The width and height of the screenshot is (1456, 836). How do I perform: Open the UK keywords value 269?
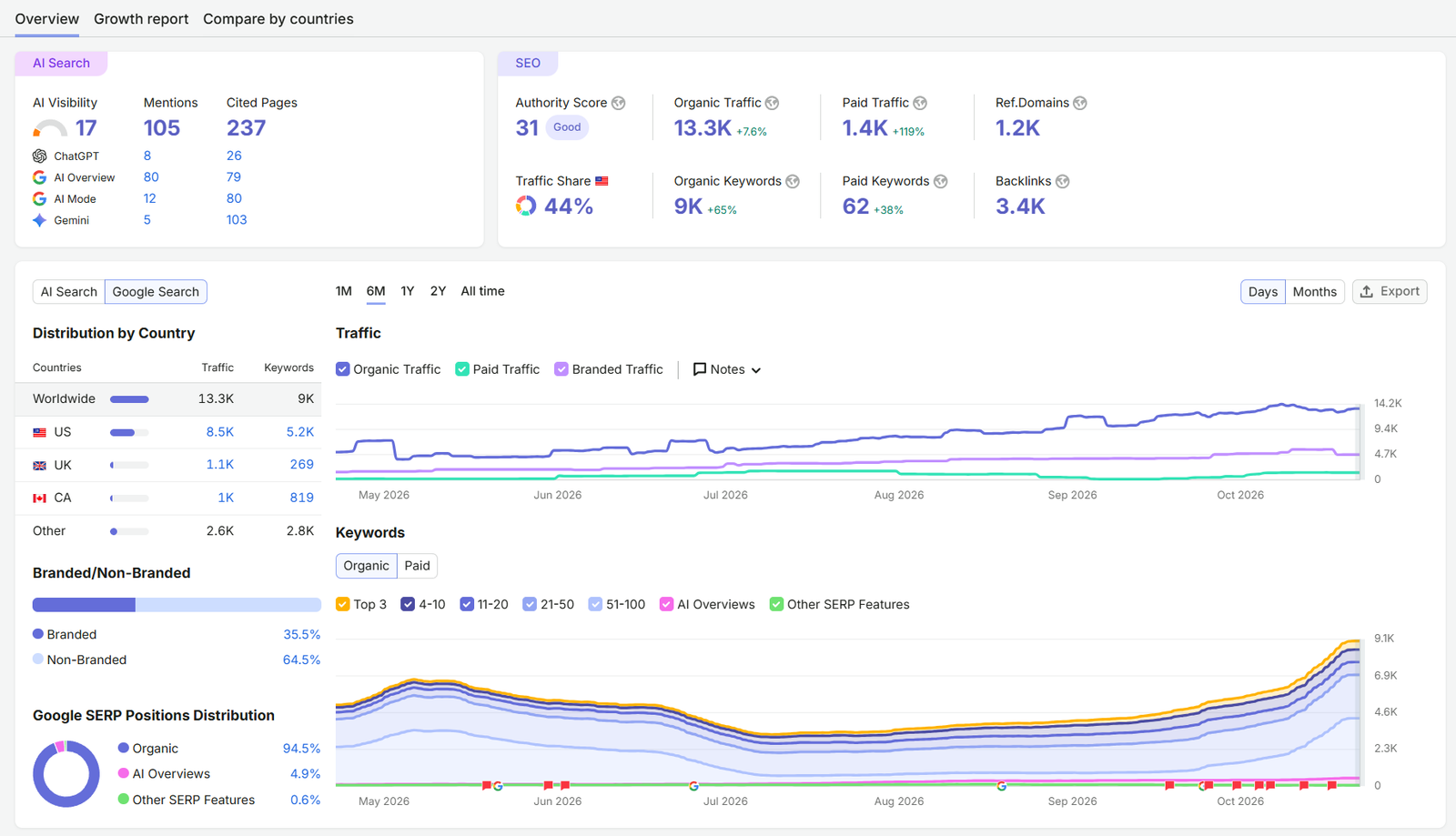pyautogui.click(x=302, y=465)
